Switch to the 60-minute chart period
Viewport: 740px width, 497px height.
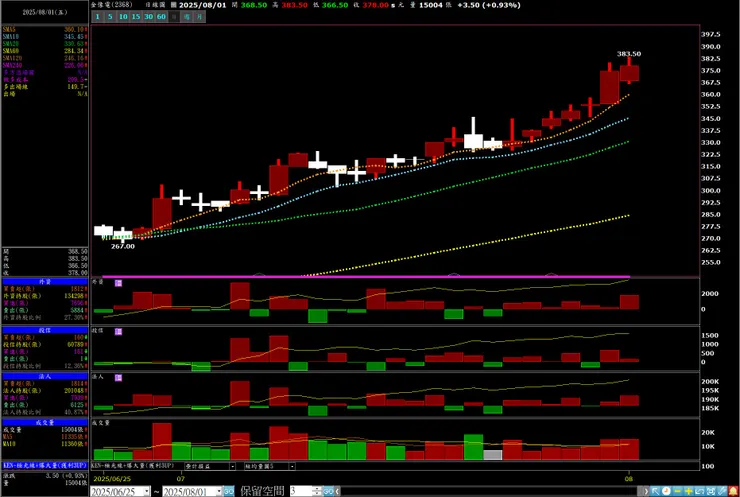coord(161,17)
